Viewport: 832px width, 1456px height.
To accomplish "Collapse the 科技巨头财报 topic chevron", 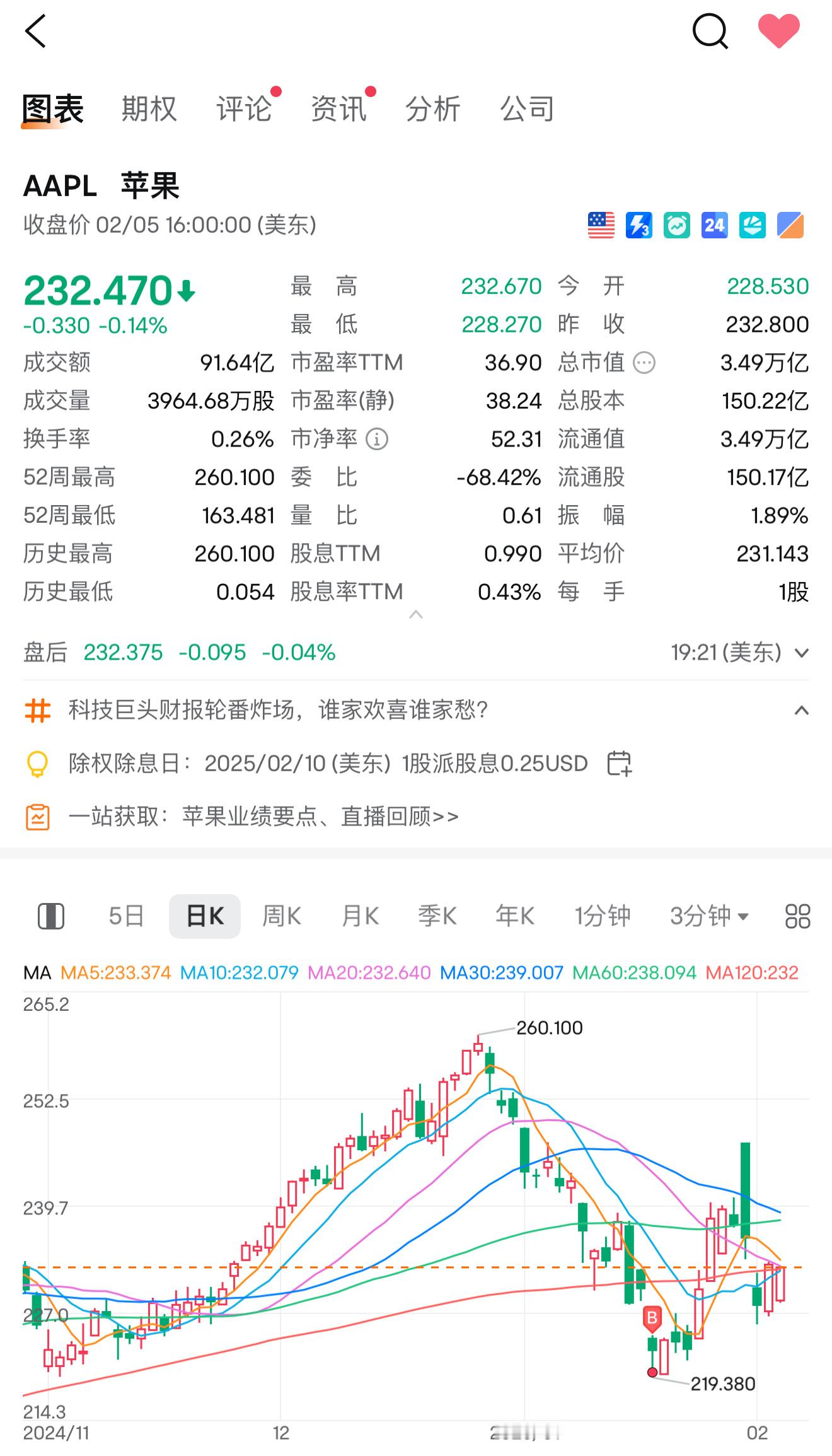I will [x=801, y=711].
